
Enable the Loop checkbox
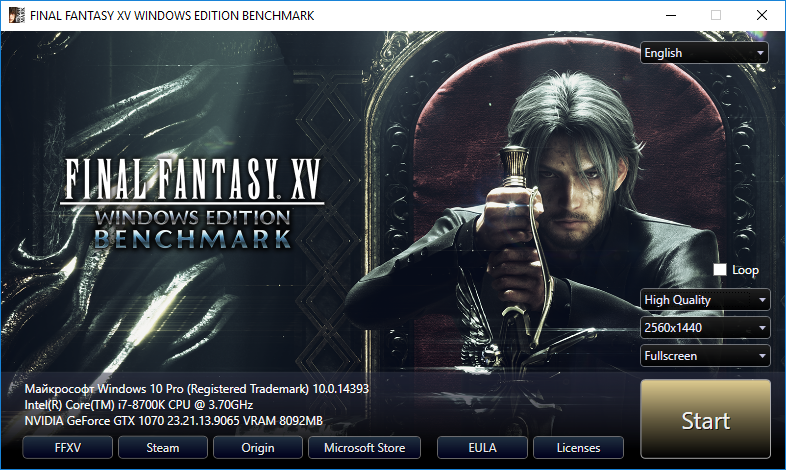(x=720, y=270)
